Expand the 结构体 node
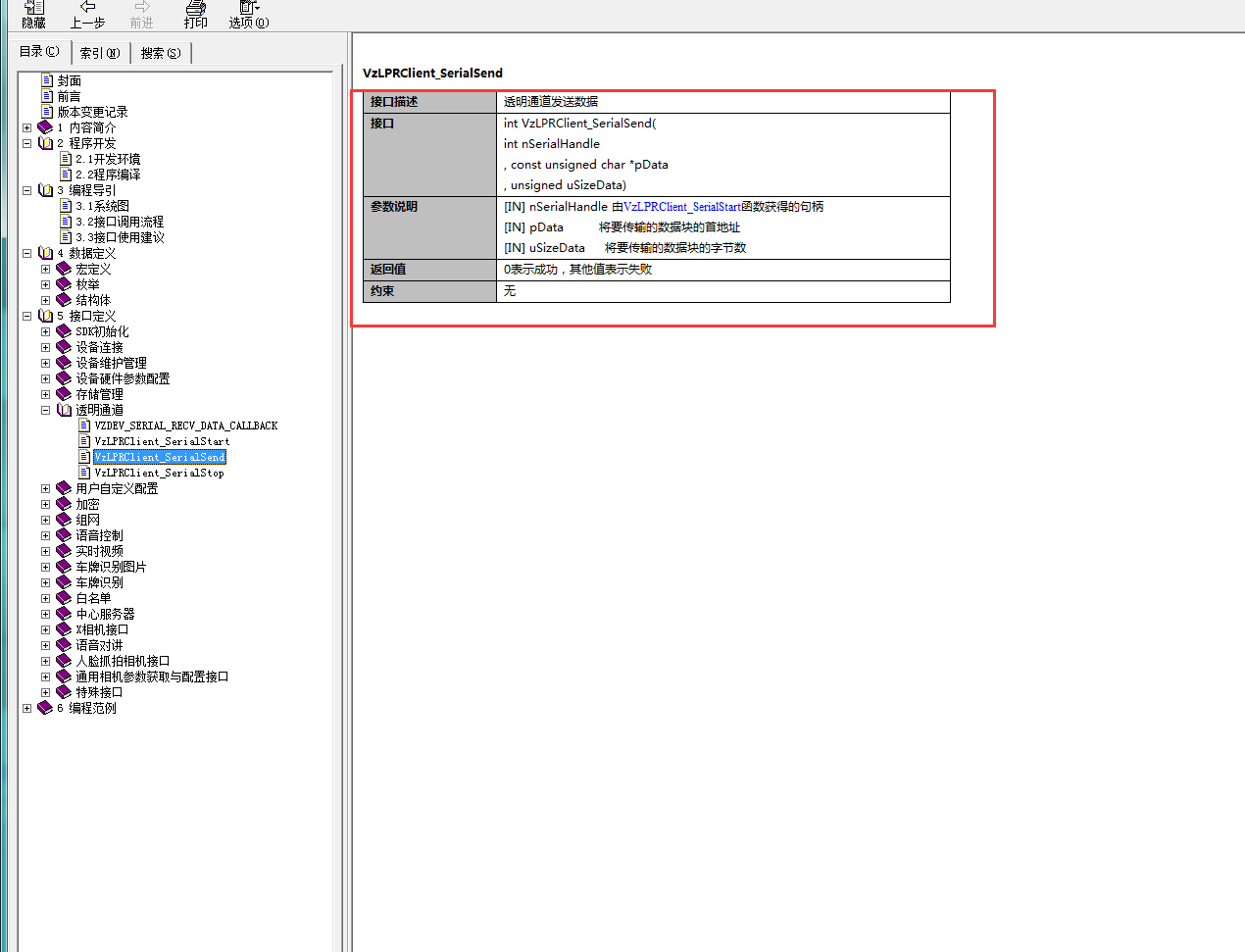1245x952 pixels. coord(45,300)
